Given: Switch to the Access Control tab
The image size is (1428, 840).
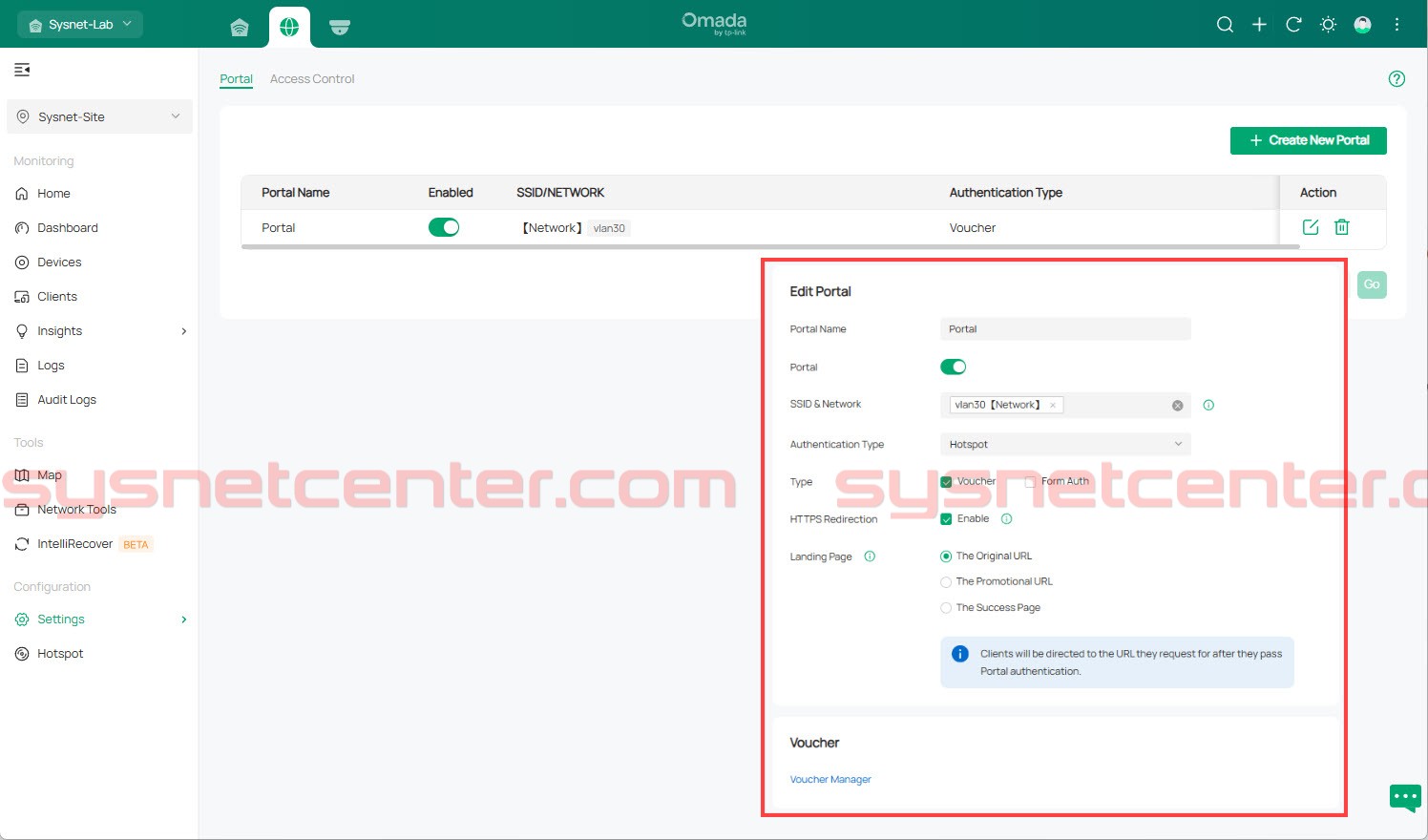Looking at the screenshot, I should pos(312,79).
